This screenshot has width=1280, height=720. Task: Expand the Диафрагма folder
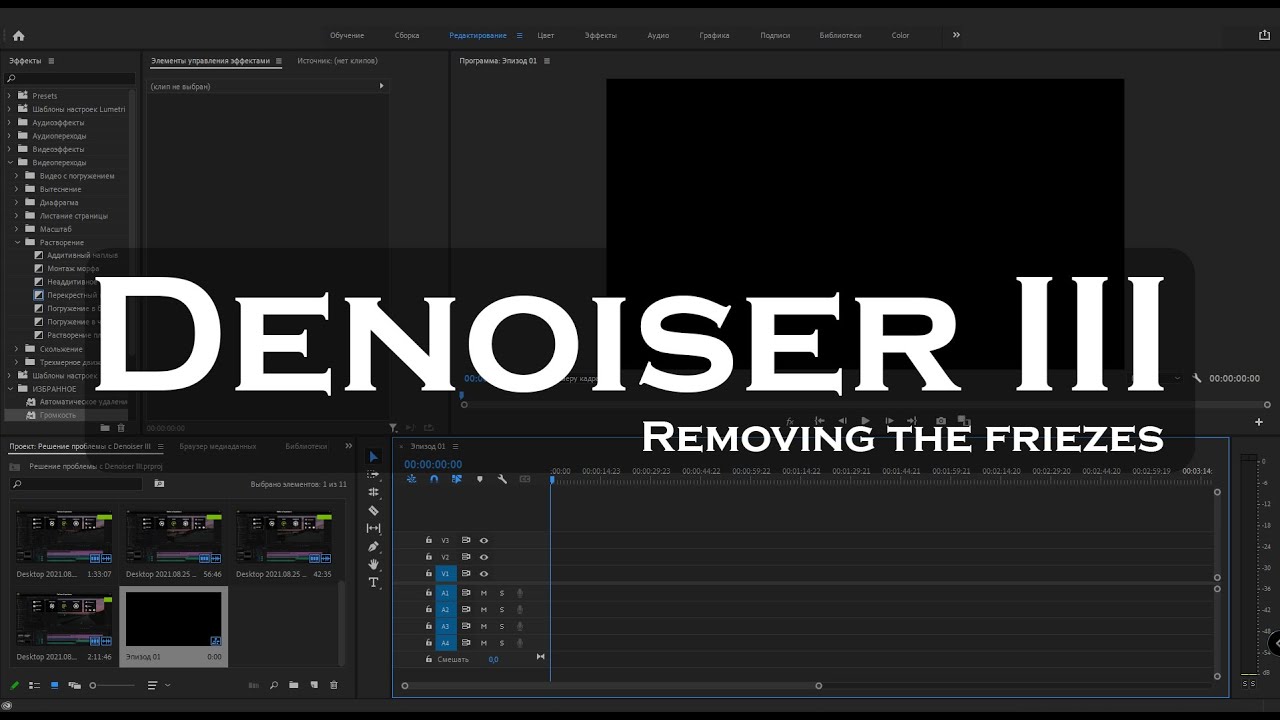18,202
